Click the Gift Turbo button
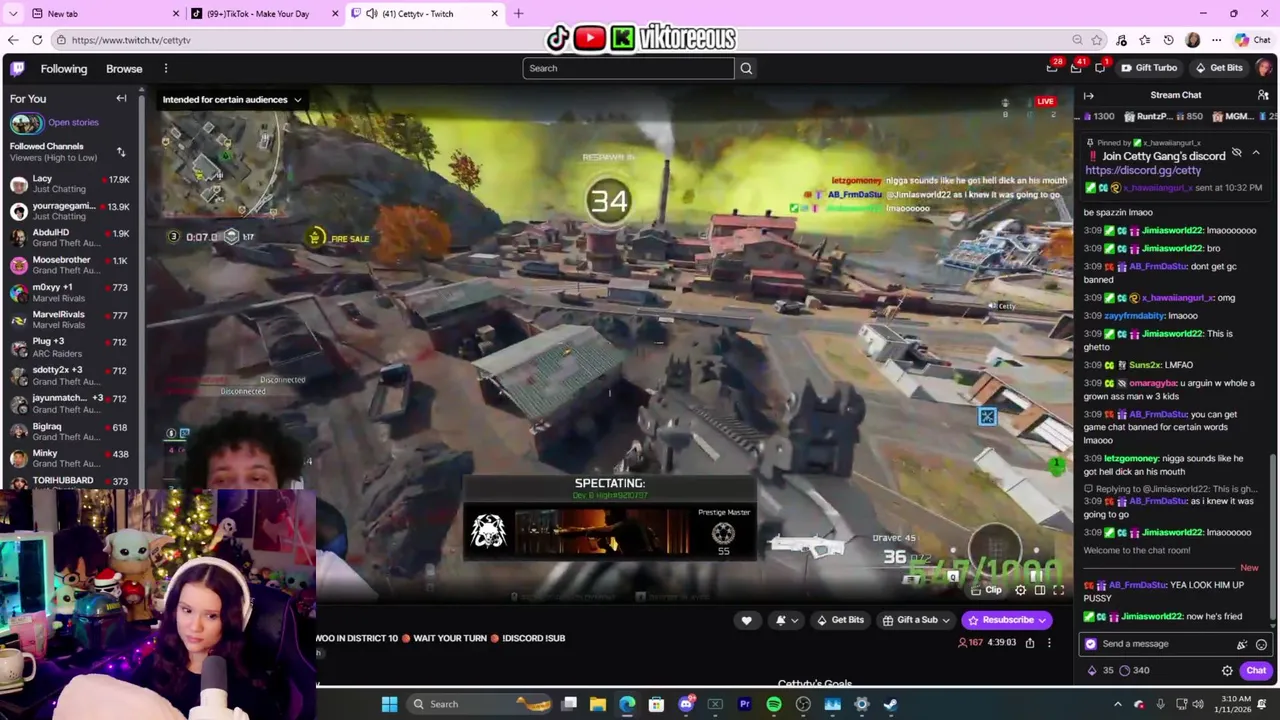Screen dimensions: 1280x720 1149,68
